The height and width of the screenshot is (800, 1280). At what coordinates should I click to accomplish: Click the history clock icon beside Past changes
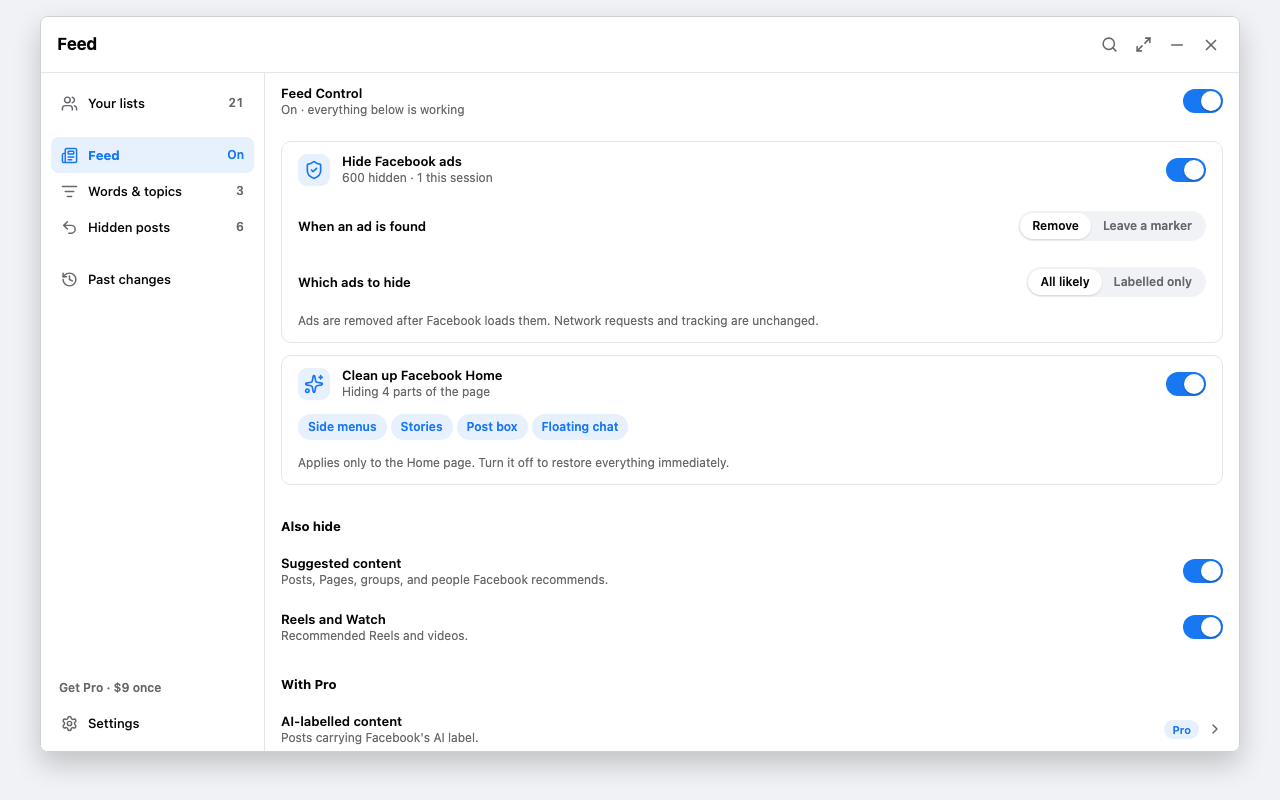coord(69,279)
